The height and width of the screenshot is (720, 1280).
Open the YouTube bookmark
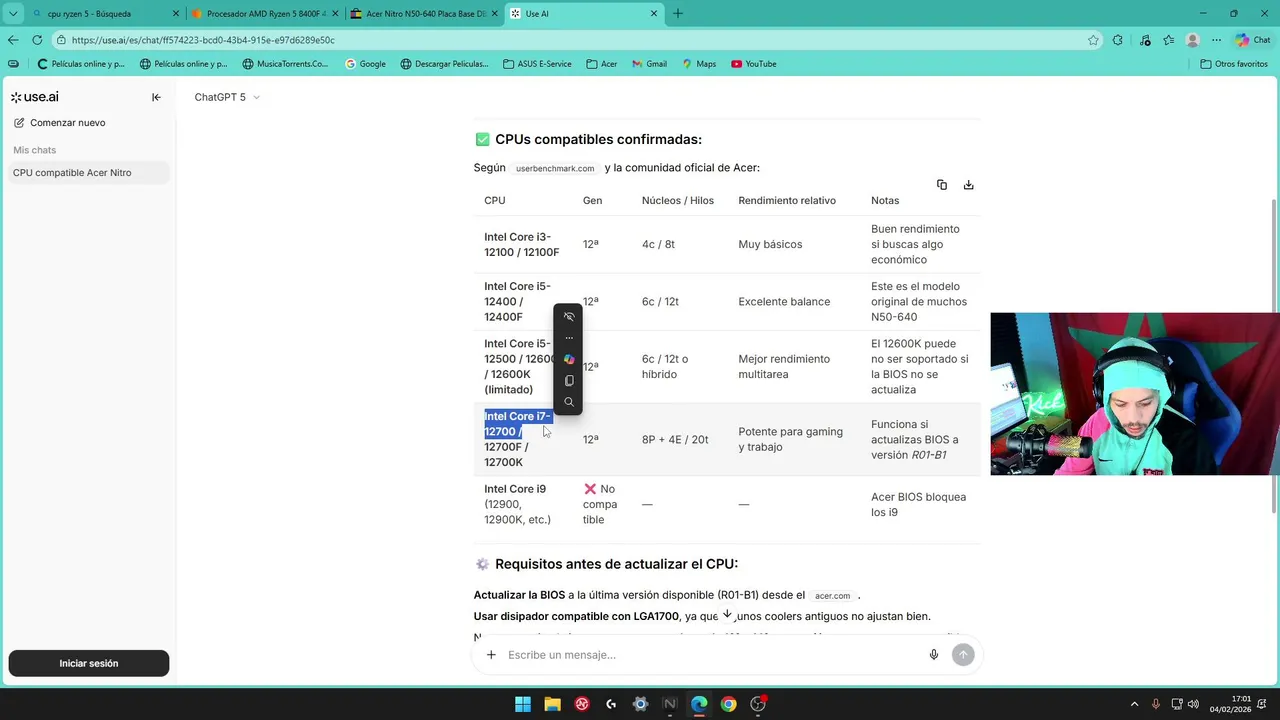(753, 64)
